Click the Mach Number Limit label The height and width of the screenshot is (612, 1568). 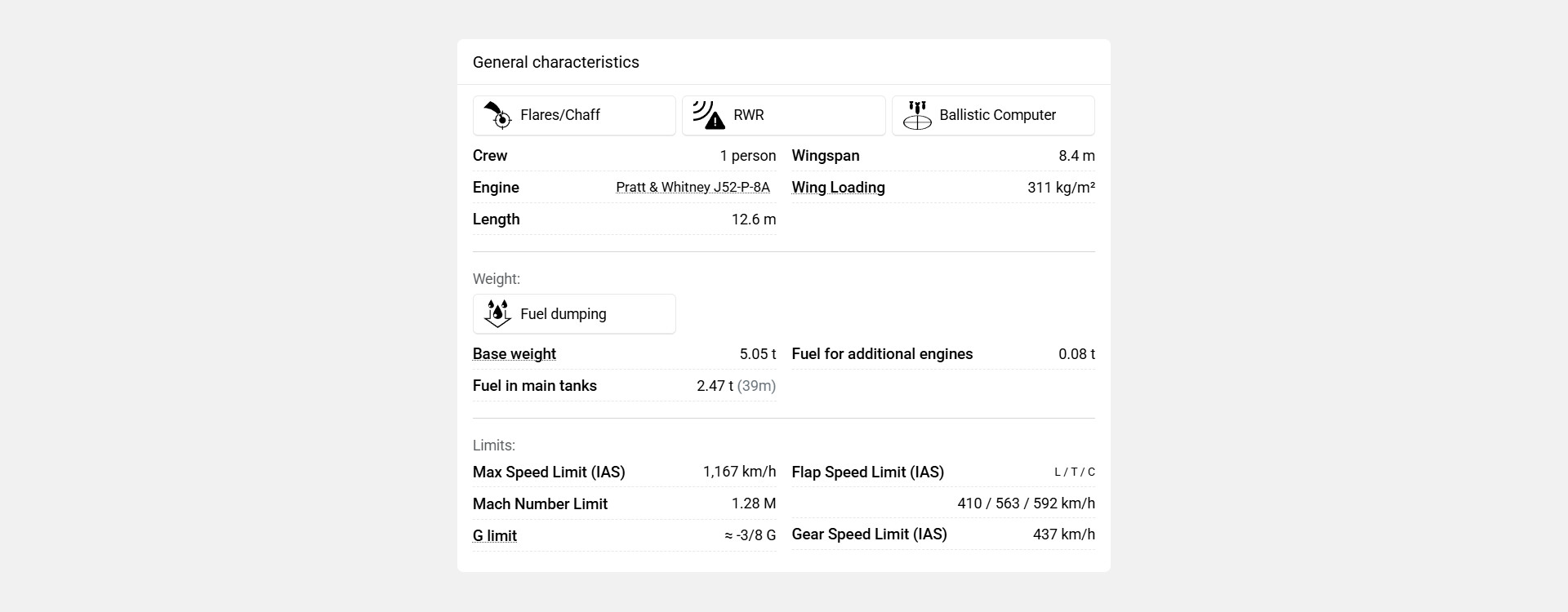tap(540, 504)
